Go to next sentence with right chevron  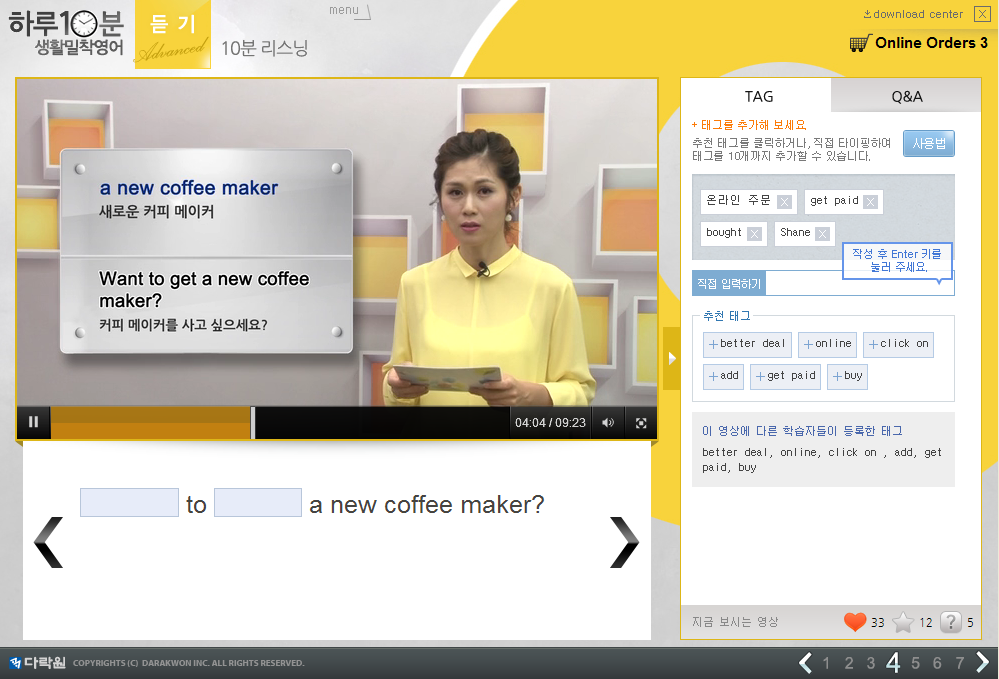pos(624,542)
